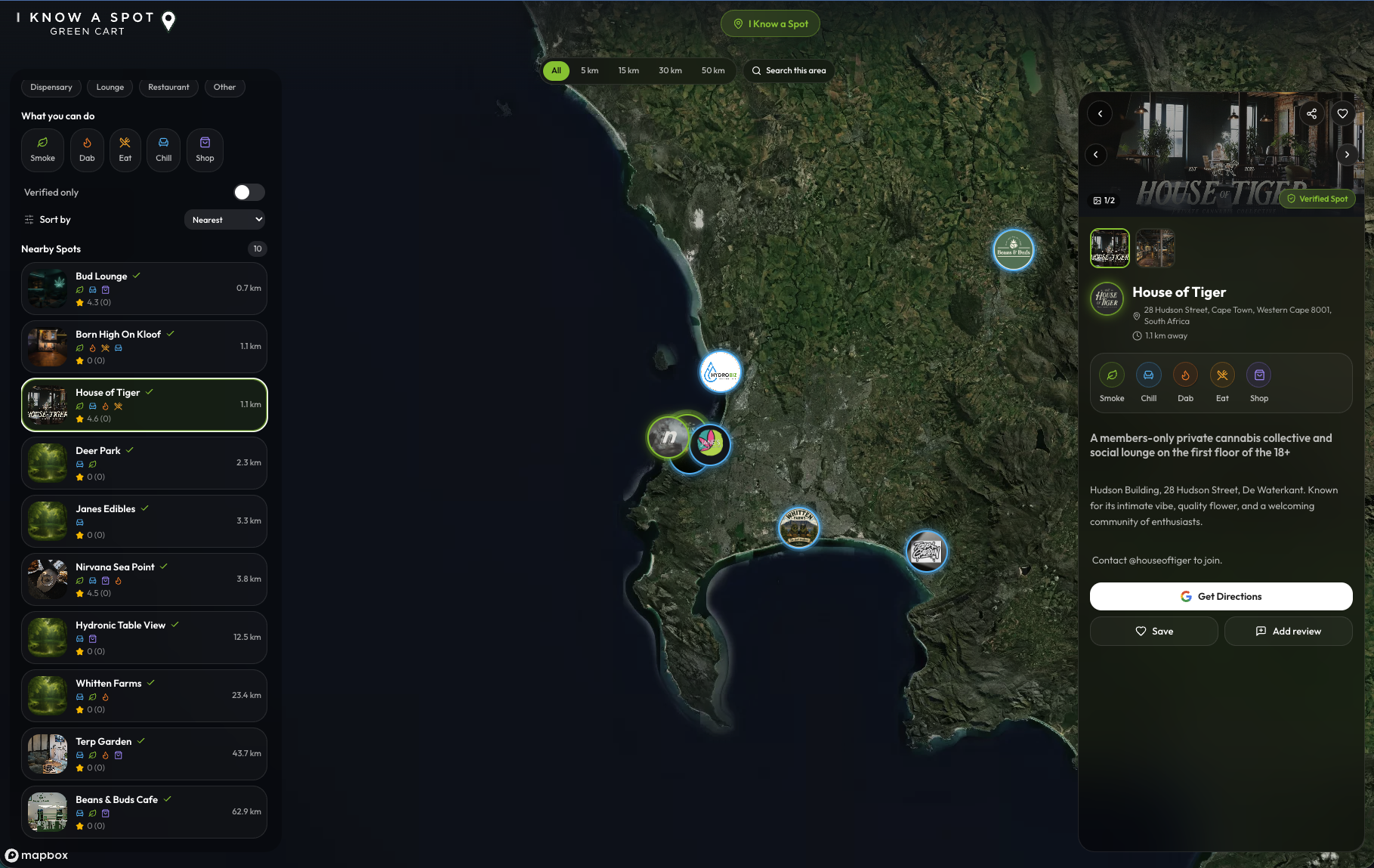Click the Hydrobiz map marker
Screen dimensions: 1374x868
coord(721,372)
